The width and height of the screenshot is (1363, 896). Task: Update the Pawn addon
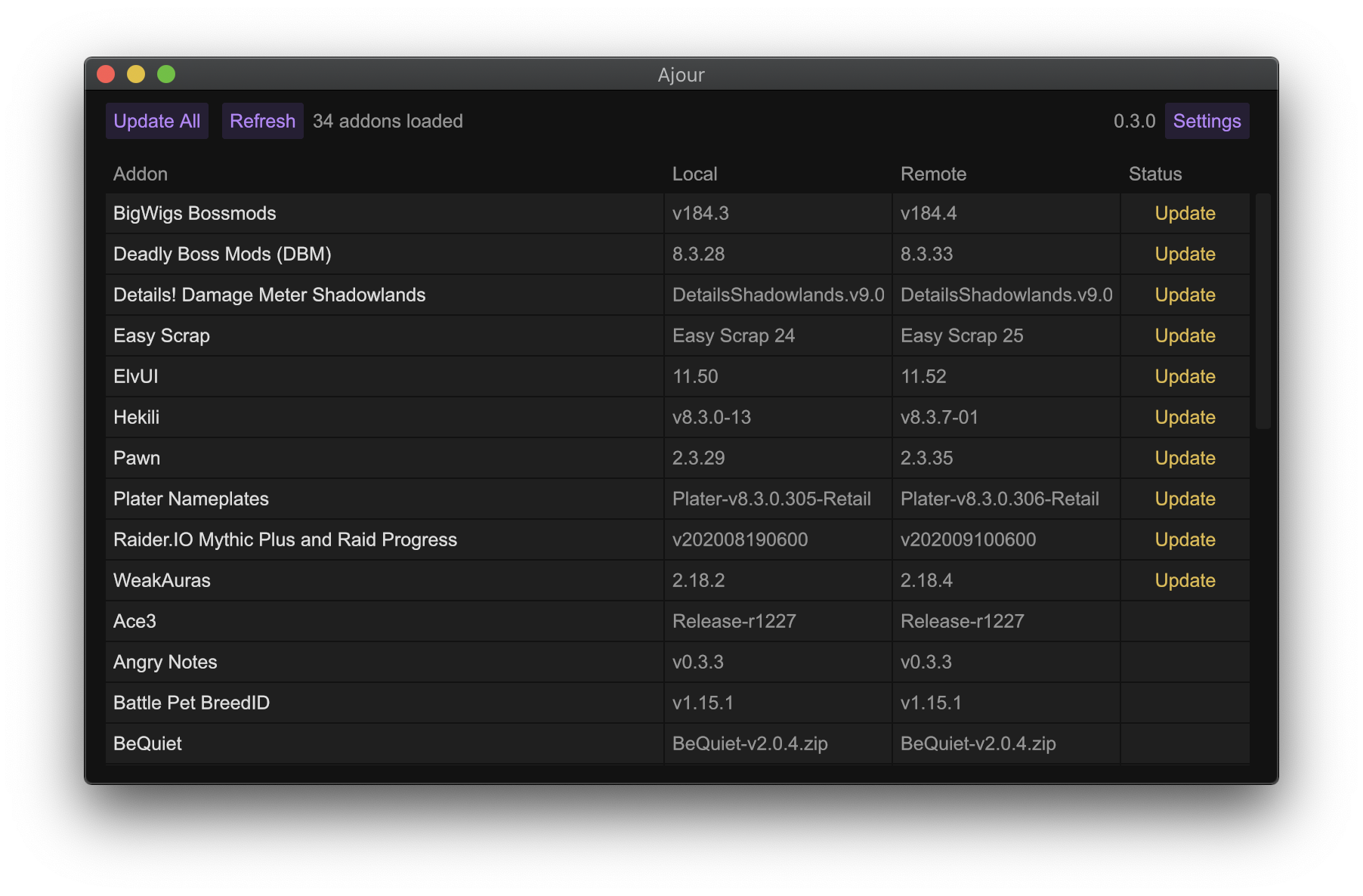click(1185, 458)
